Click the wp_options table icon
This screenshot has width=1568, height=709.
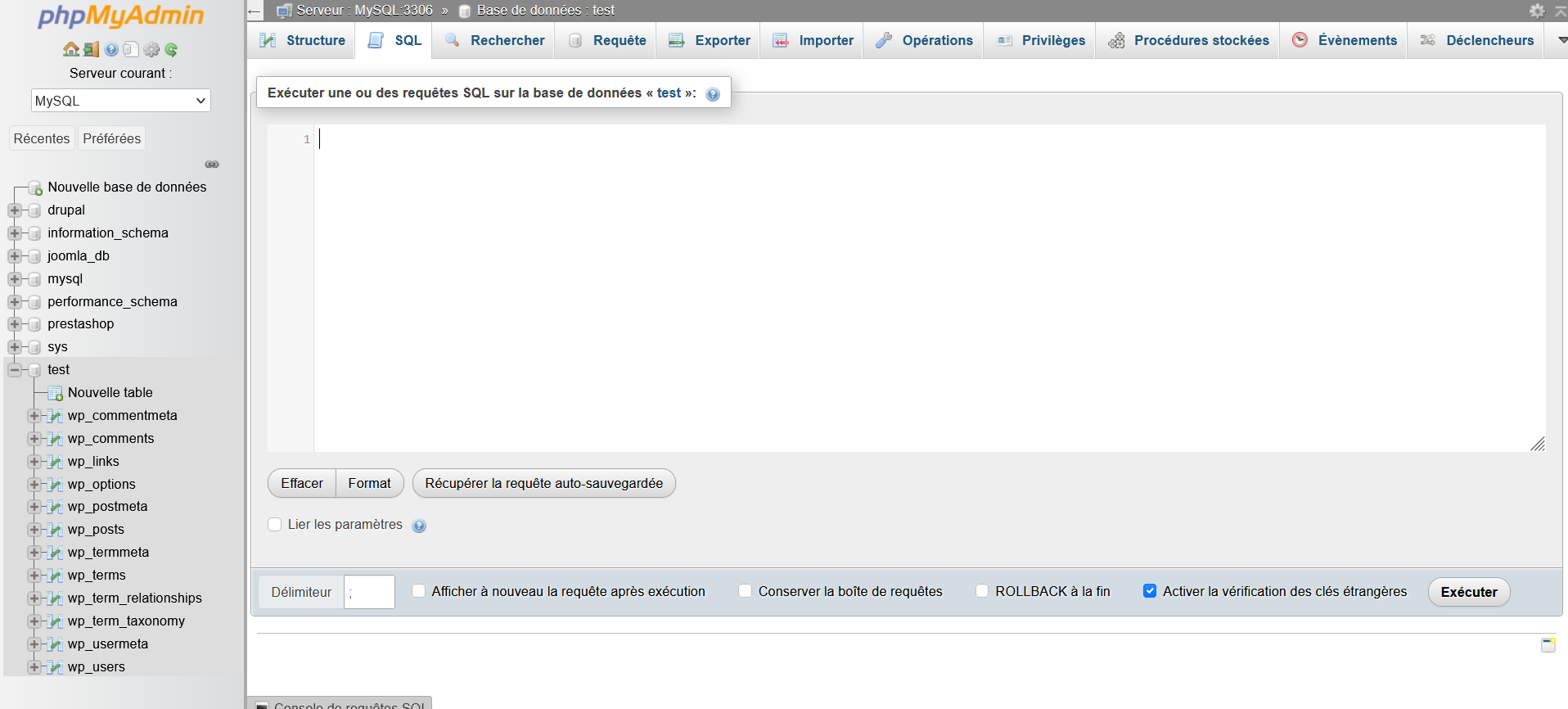[x=55, y=485]
